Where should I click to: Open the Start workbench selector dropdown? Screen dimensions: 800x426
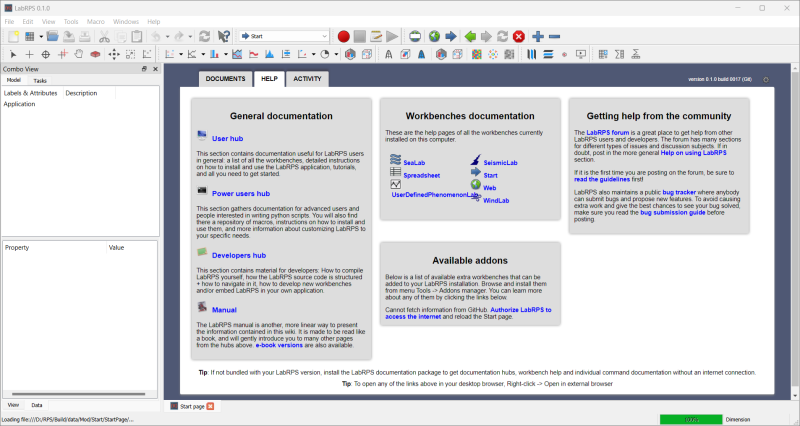point(284,36)
